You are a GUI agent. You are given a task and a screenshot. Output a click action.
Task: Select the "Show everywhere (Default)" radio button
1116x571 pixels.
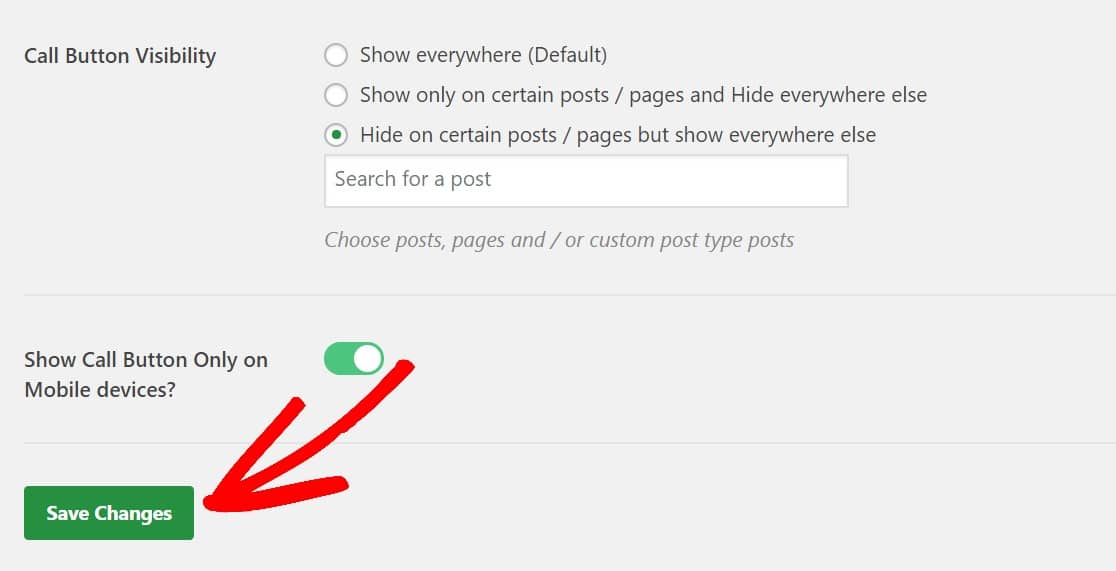[336, 55]
